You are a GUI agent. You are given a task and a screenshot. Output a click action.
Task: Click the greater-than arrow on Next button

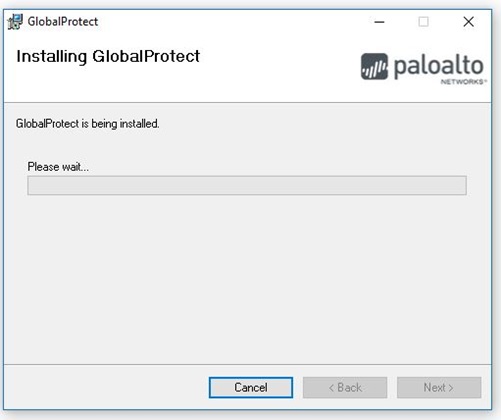[x=451, y=388]
